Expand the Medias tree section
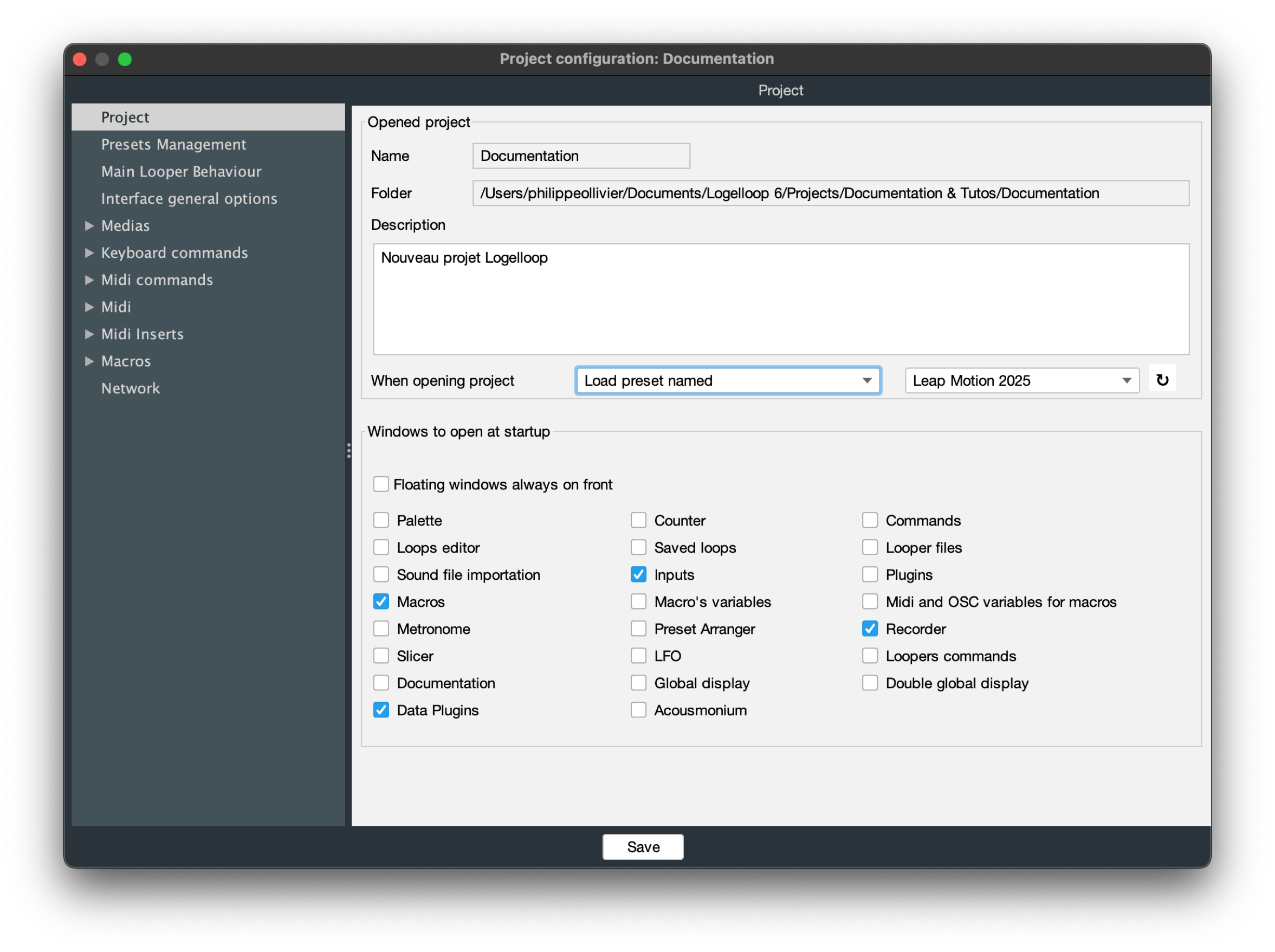 pos(89,225)
